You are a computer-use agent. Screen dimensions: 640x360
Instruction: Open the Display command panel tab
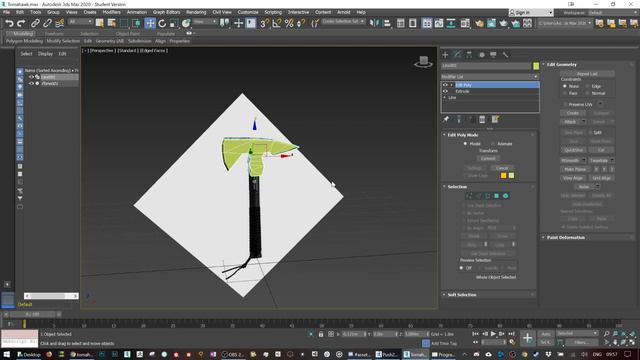[x=493, y=55]
